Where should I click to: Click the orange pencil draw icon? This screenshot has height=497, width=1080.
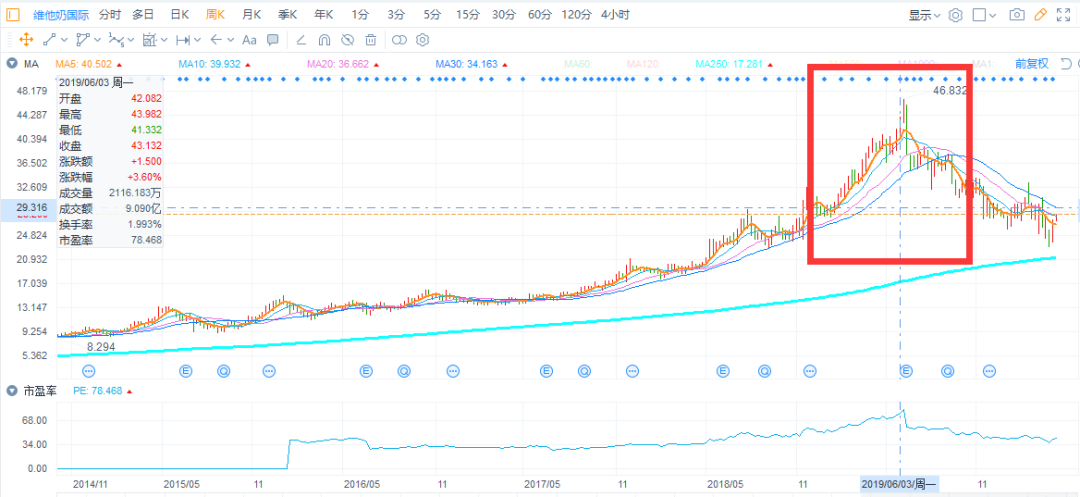coord(1041,15)
